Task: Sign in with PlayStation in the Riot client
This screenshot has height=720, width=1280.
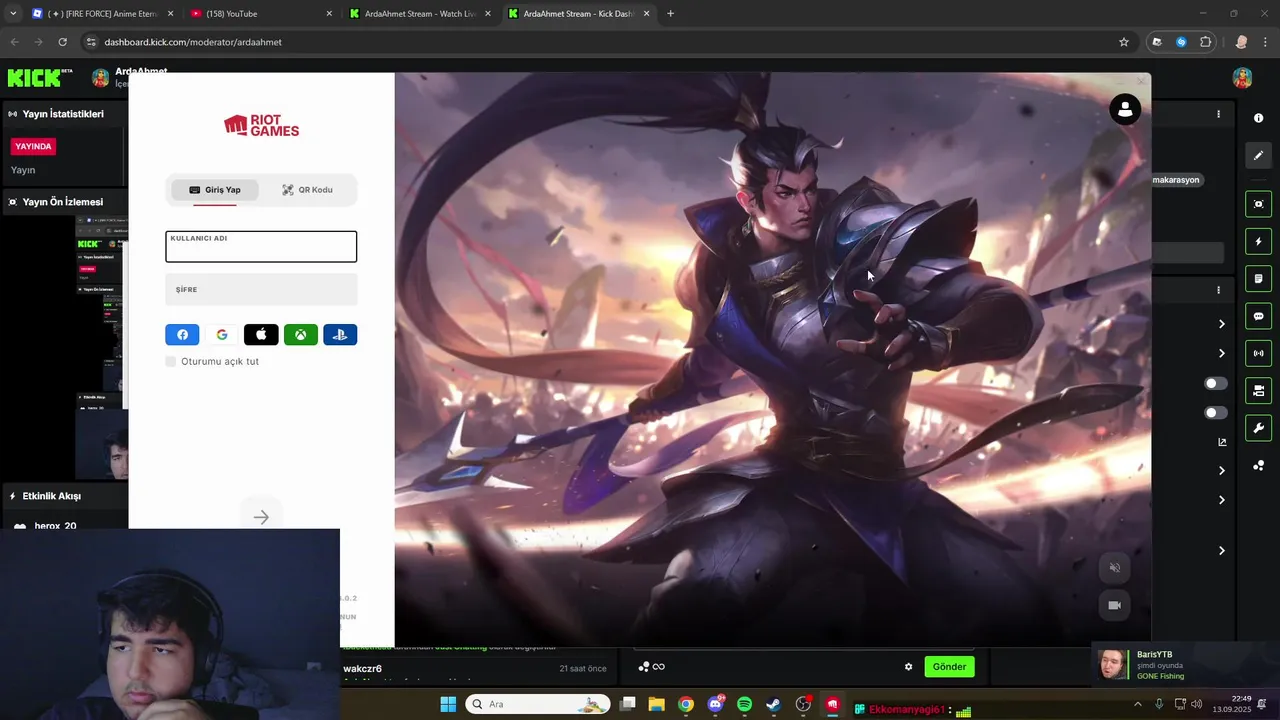Action: click(x=340, y=335)
